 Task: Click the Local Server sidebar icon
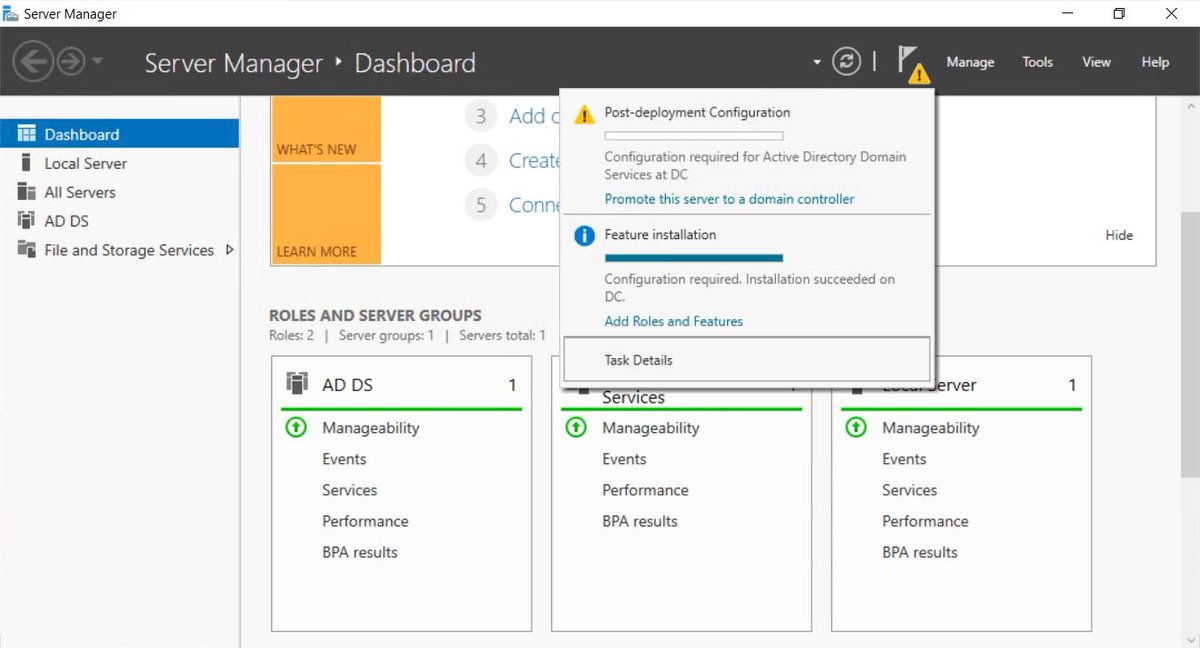[26, 163]
